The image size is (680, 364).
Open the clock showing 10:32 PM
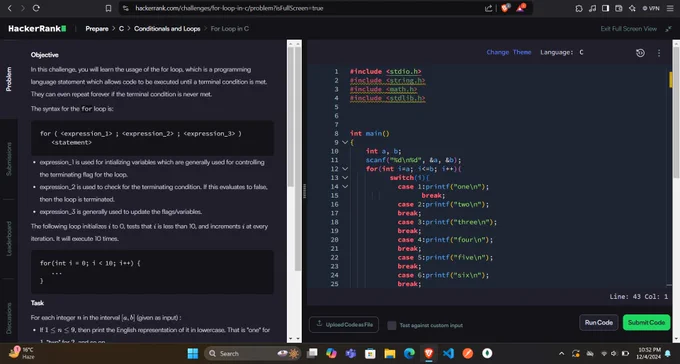(649, 353)
